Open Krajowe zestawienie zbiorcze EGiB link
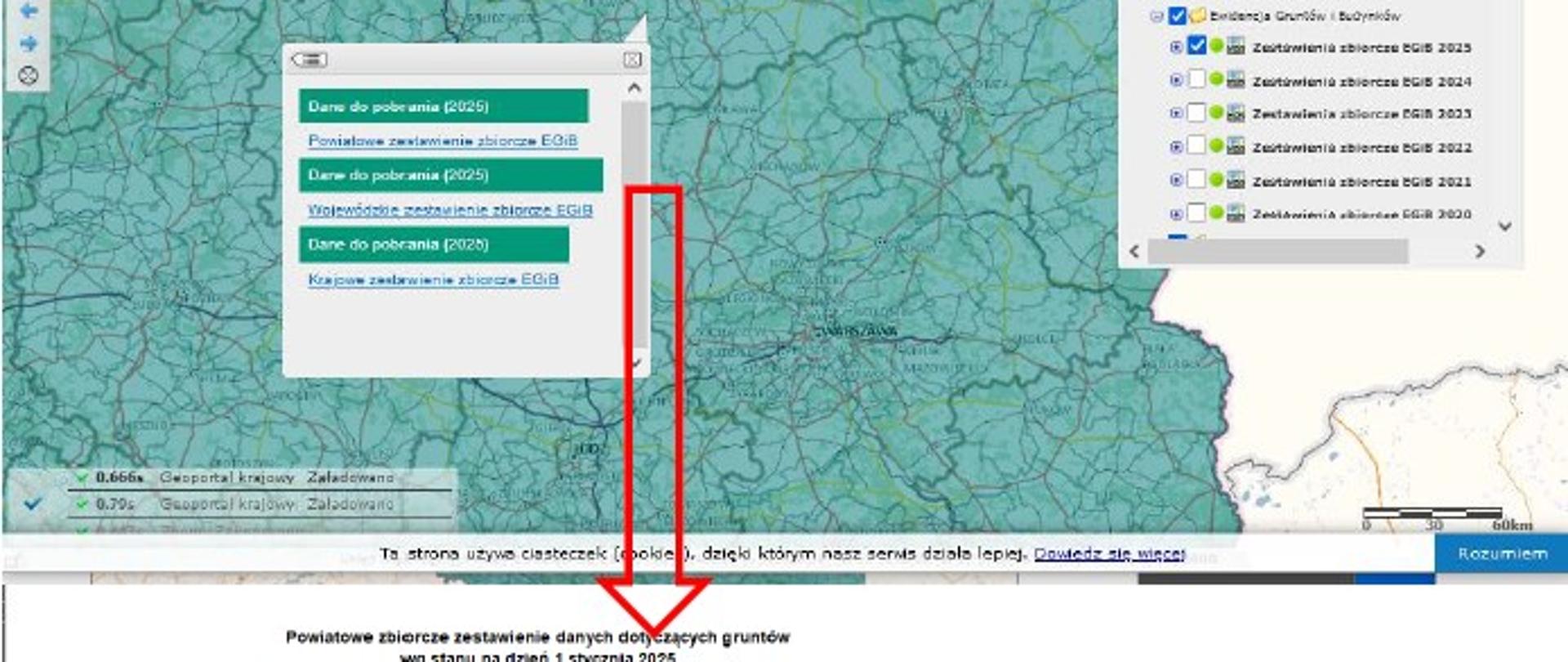1568x662 pixels. tap(433, 280)
